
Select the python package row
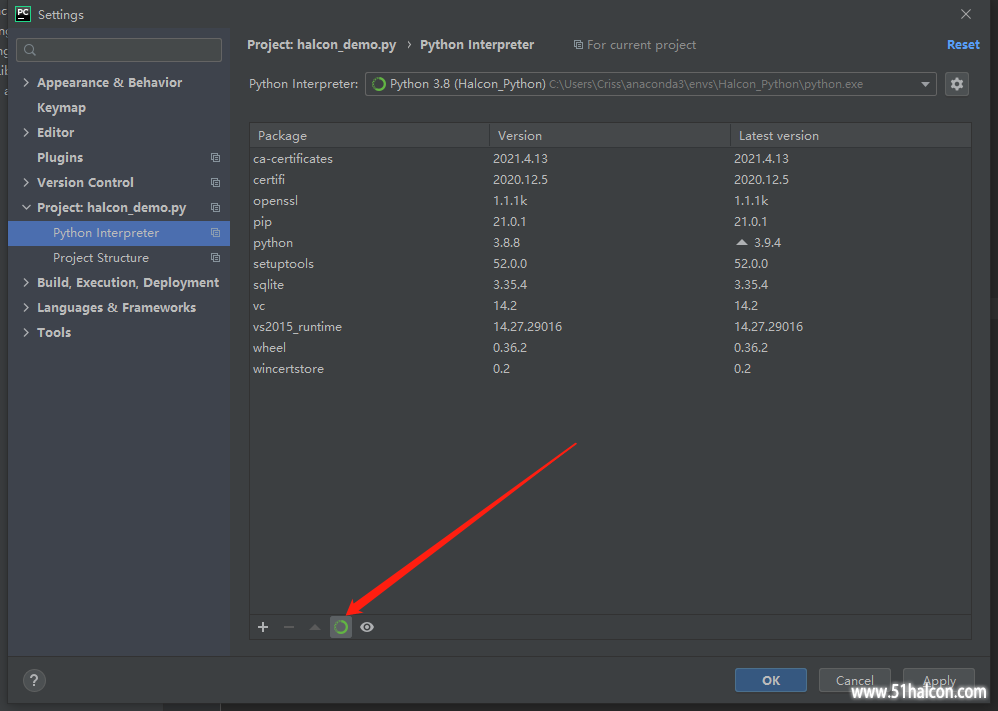[x=610, y=243]
